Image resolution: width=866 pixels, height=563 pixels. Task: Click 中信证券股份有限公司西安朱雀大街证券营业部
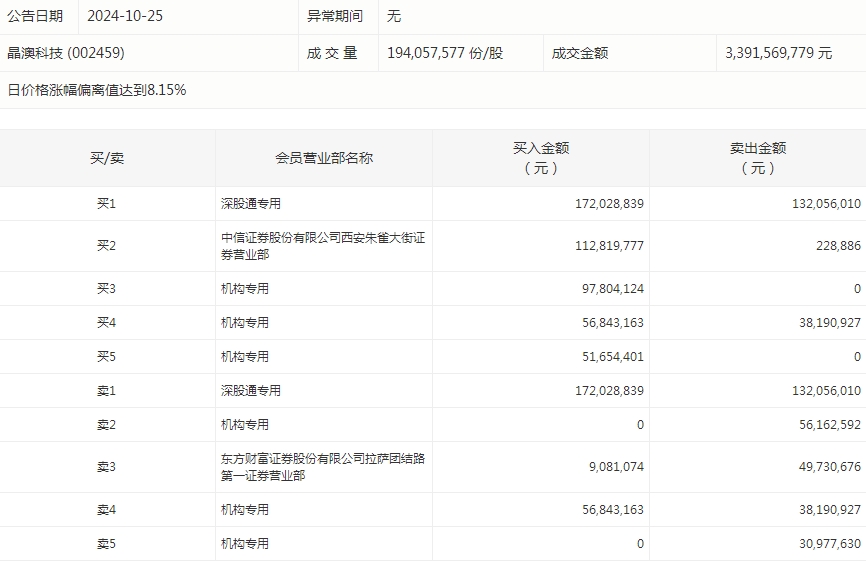click(323, 246)
